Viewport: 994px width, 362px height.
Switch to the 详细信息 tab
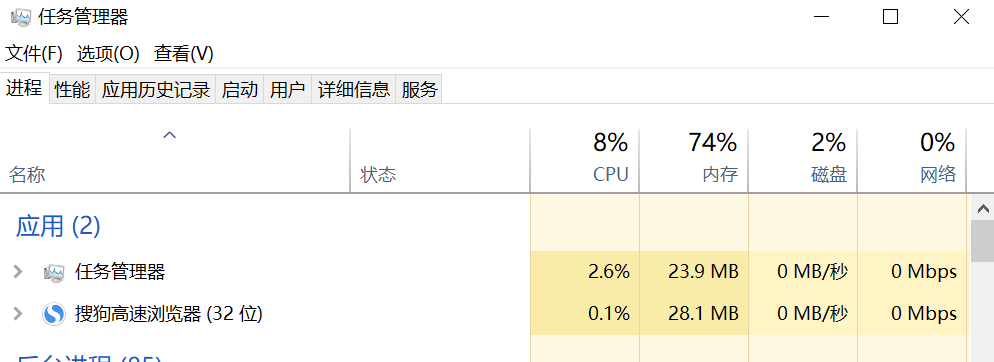click(354, 90)
